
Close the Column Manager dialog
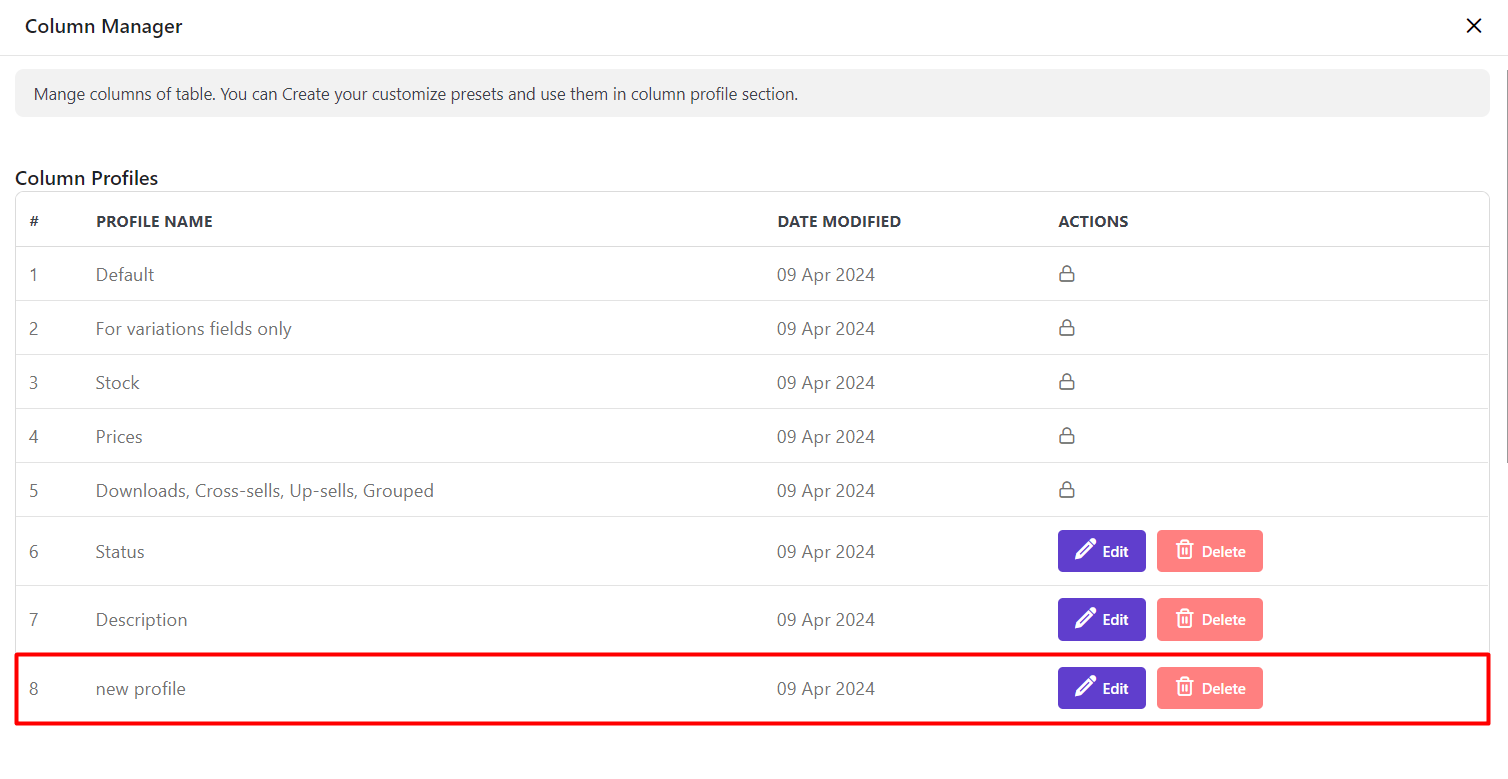pos(1473,26)
